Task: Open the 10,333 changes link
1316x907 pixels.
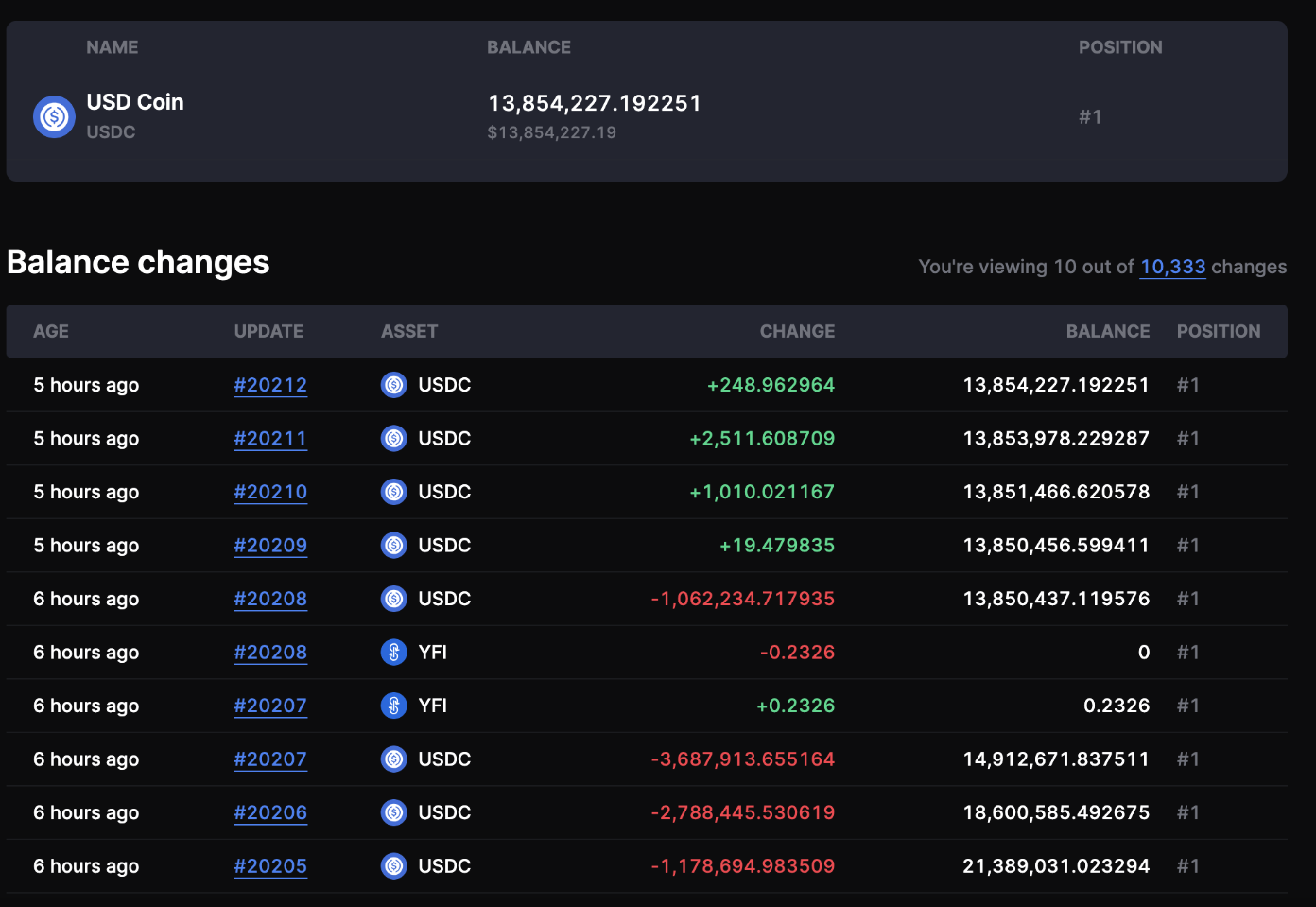Action: pyautogui.click(x=1172, y=267)
